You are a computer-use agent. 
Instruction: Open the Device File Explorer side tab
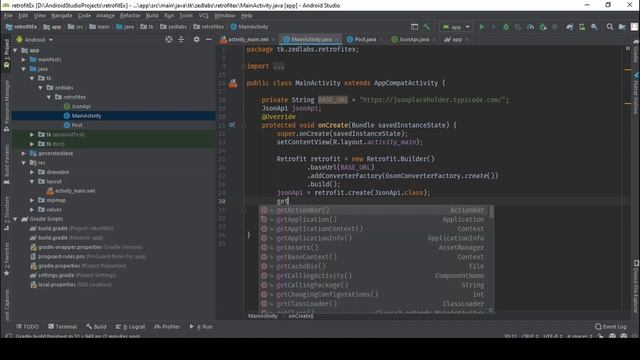point(636,286)
